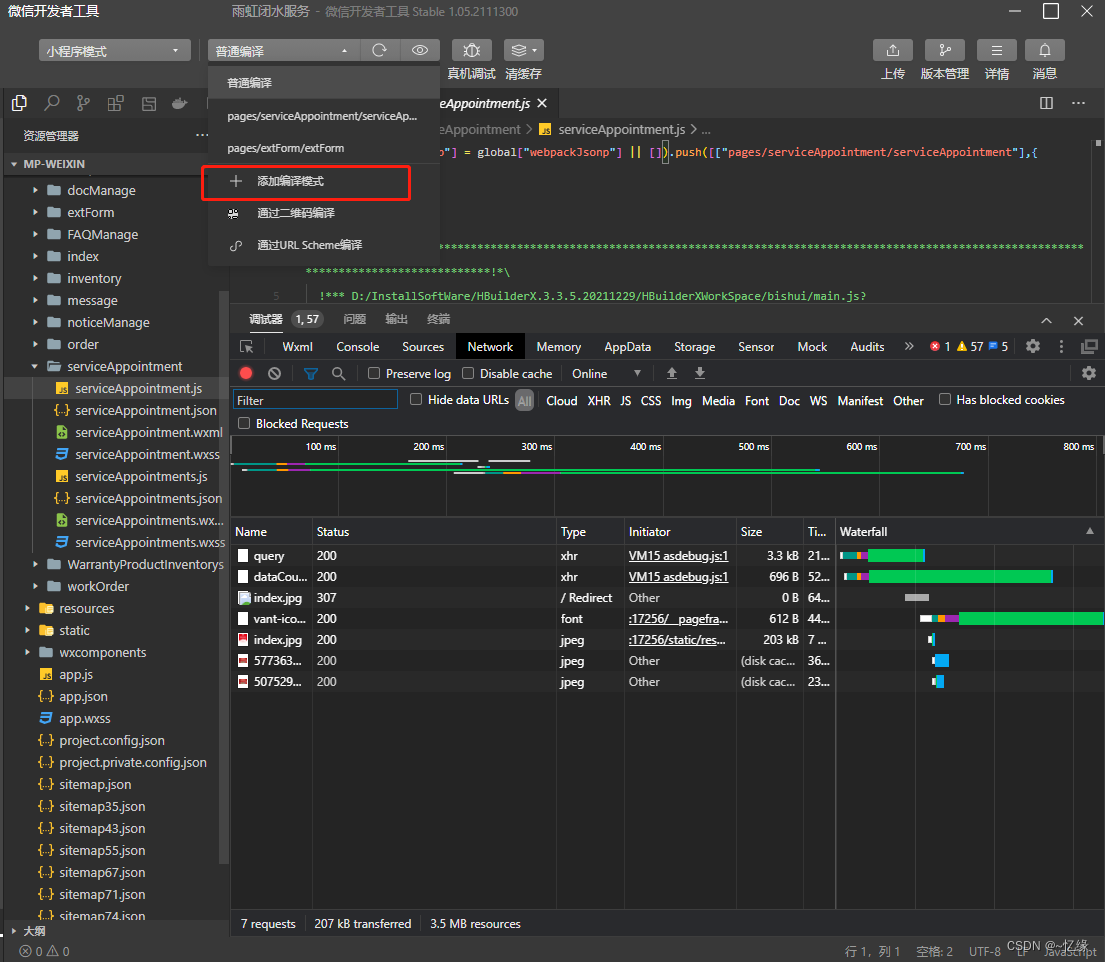The width and height of the screenshot is (1105, 962).
Task: Open the messages bell icon
Action: (1044, 50)
